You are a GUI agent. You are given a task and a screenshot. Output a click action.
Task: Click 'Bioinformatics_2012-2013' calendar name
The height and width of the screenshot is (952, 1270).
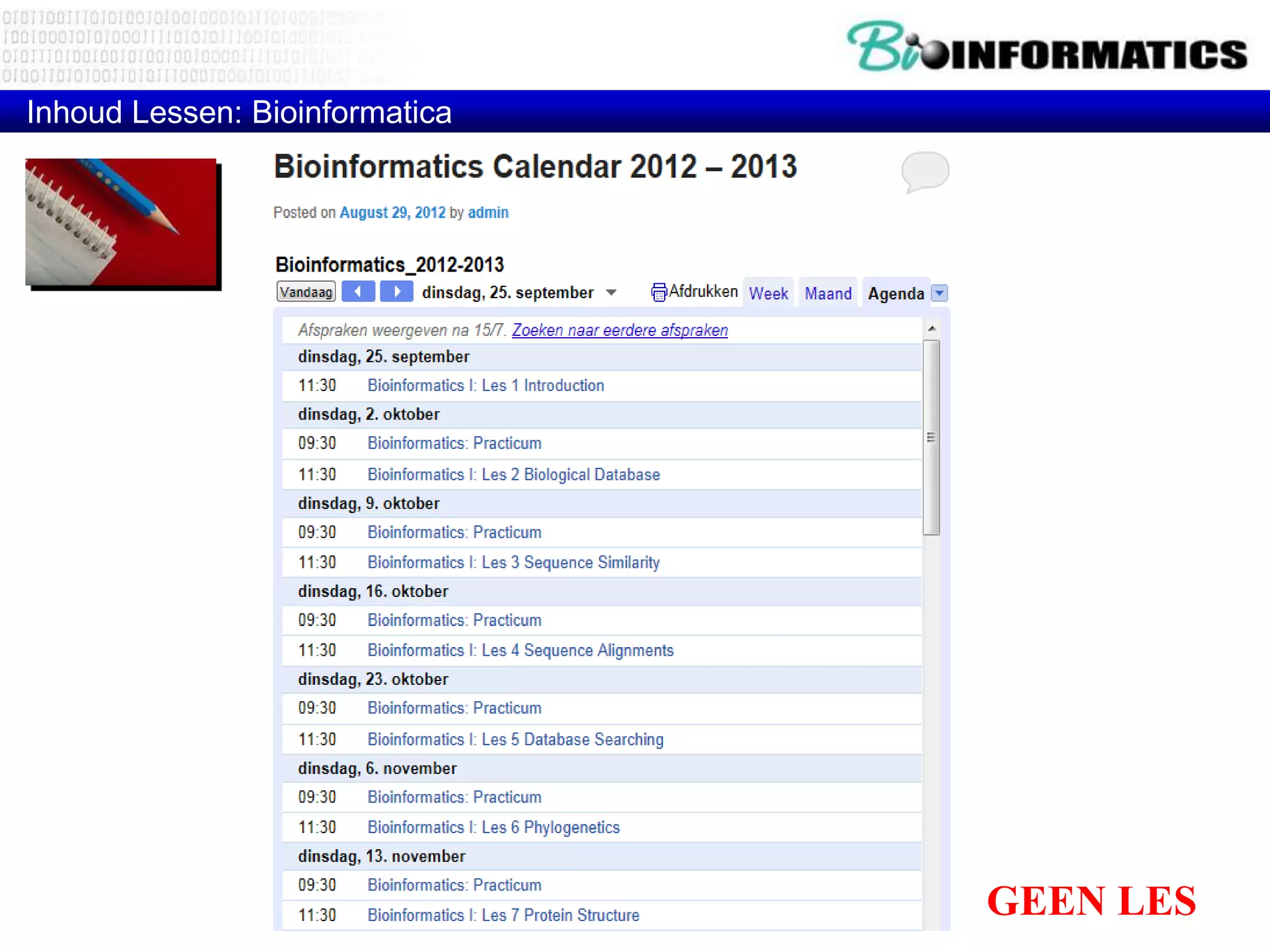pyautogui.click(x=389, y=265)
